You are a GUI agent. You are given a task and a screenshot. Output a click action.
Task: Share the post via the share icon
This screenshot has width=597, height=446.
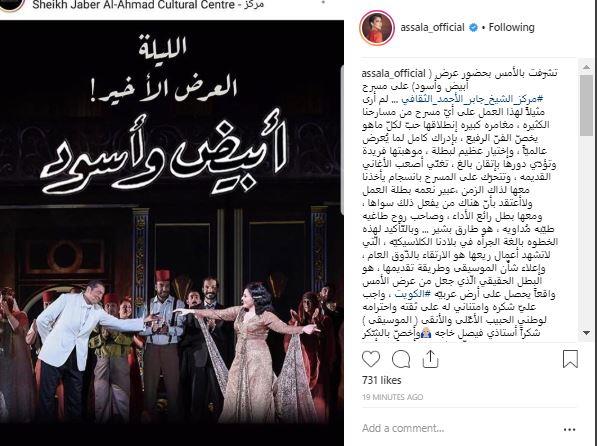[430, 359]
